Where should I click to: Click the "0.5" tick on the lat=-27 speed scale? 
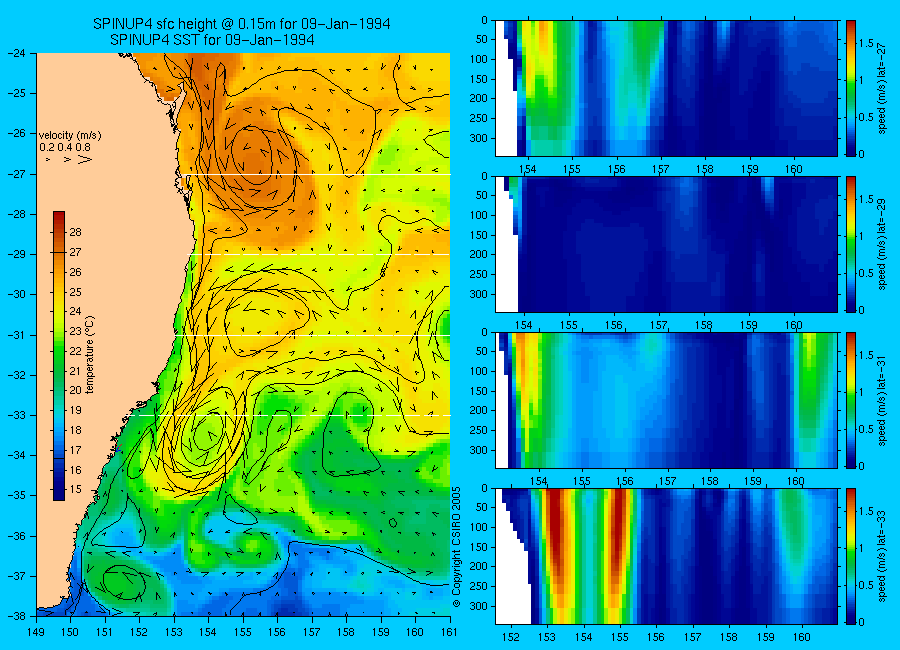click(866, 117)
